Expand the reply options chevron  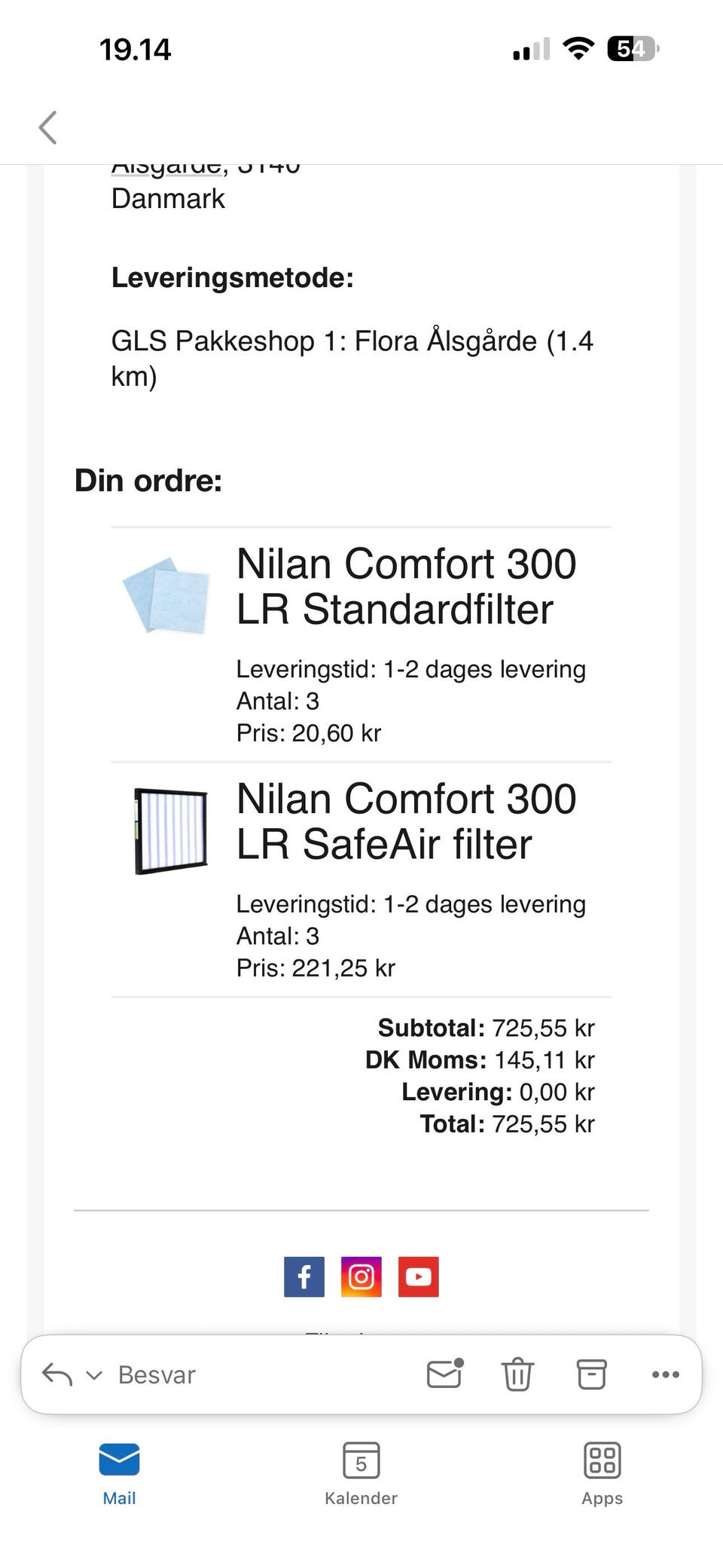94,1375
